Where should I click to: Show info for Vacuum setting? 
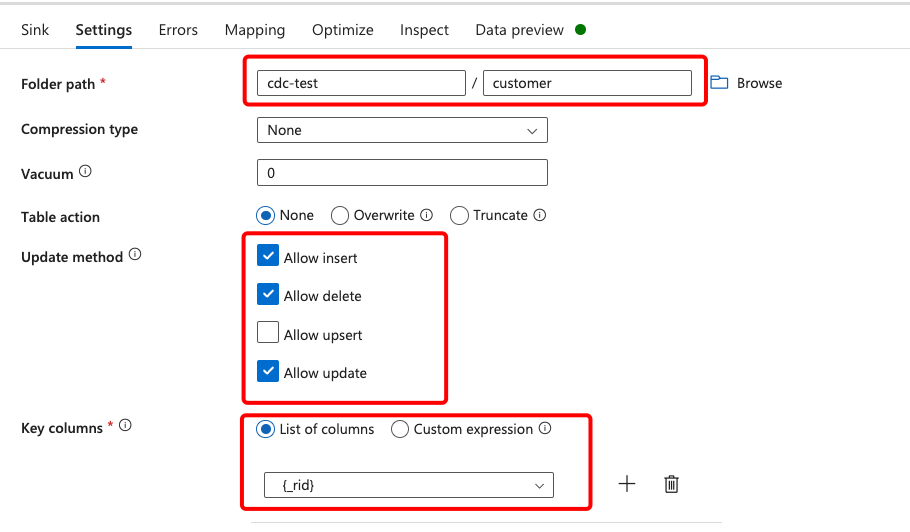[85, 171]
